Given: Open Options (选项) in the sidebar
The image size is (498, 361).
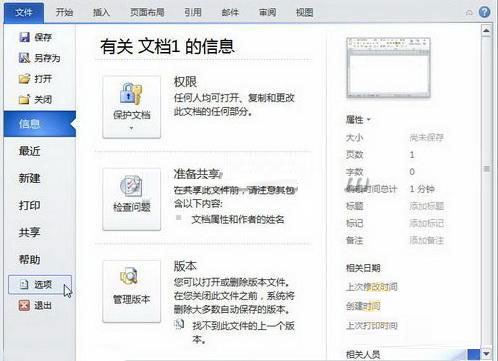Looking at the screenshot, I should pos(40,284).
